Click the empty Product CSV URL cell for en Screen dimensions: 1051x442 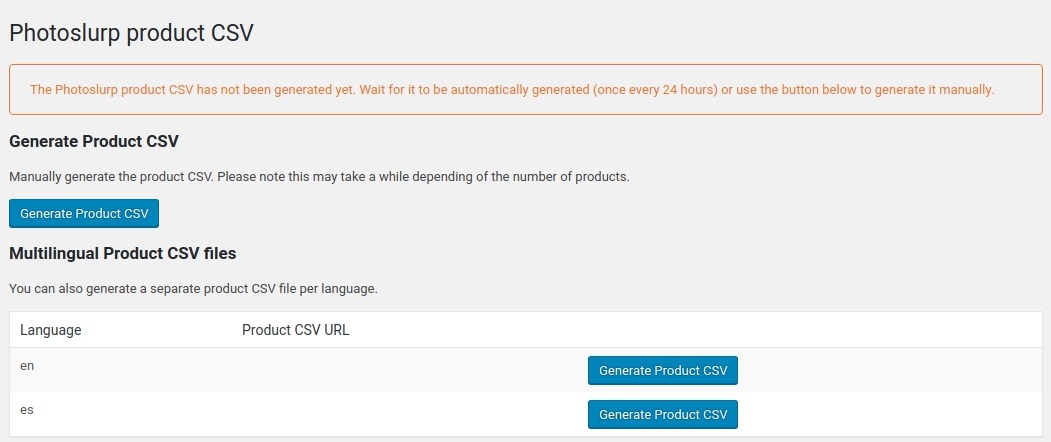point(400,370)
